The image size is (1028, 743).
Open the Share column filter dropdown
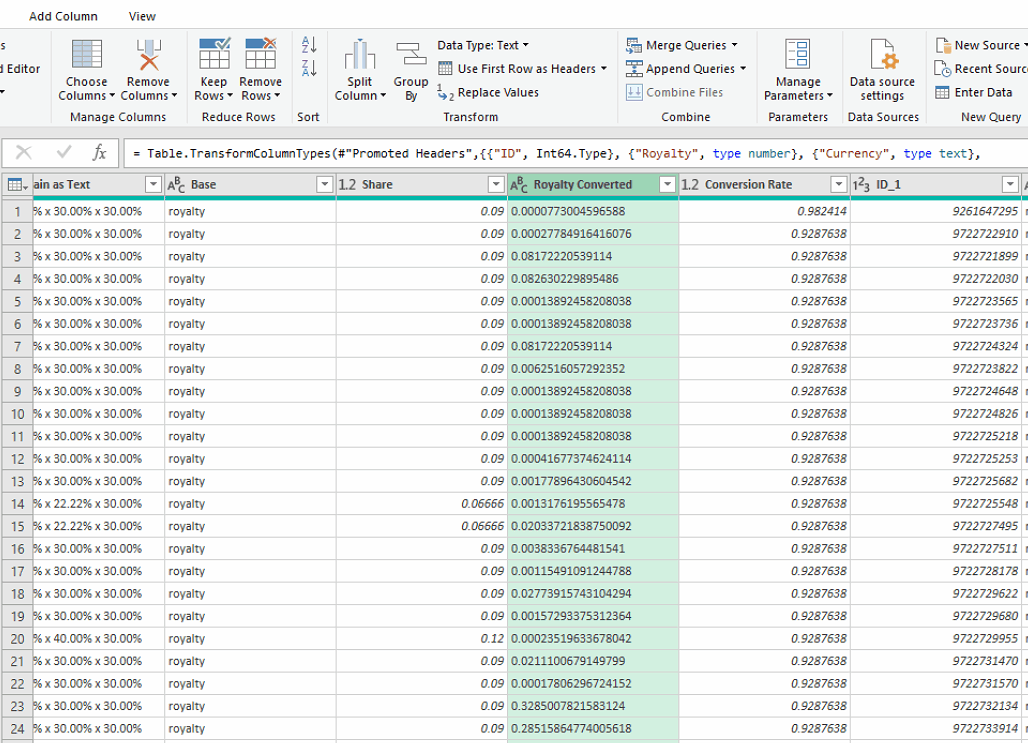(x=495, y=185)
